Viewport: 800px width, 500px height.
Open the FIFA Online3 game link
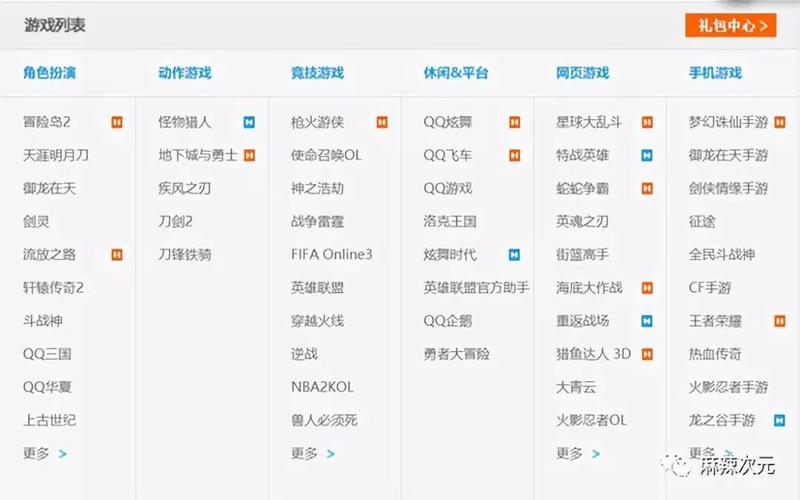pyautogui.click(x=332, y=255)
